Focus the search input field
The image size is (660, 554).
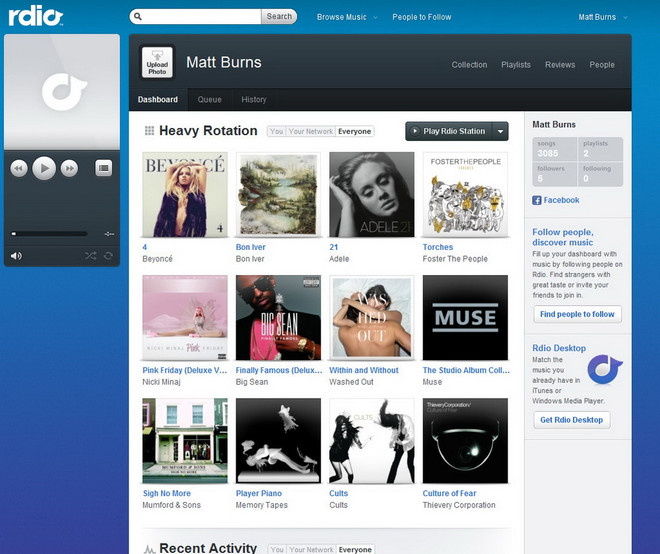coord(201,16)
